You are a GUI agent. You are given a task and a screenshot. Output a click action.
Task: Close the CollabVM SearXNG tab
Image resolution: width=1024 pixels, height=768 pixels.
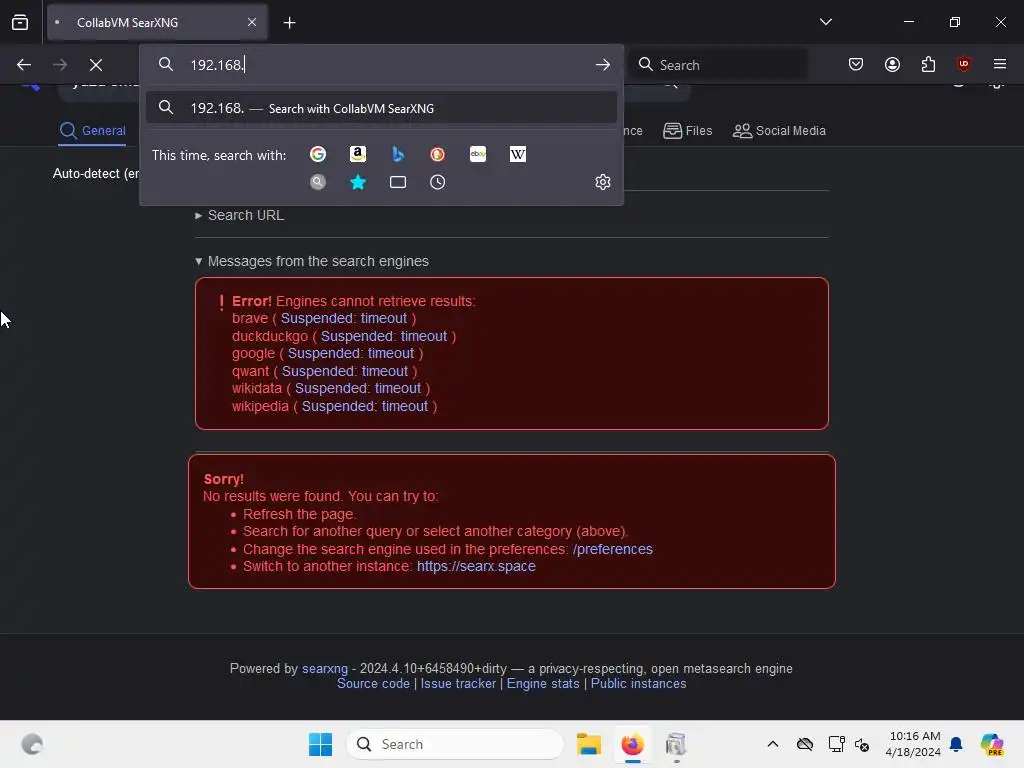coord(252,22)
